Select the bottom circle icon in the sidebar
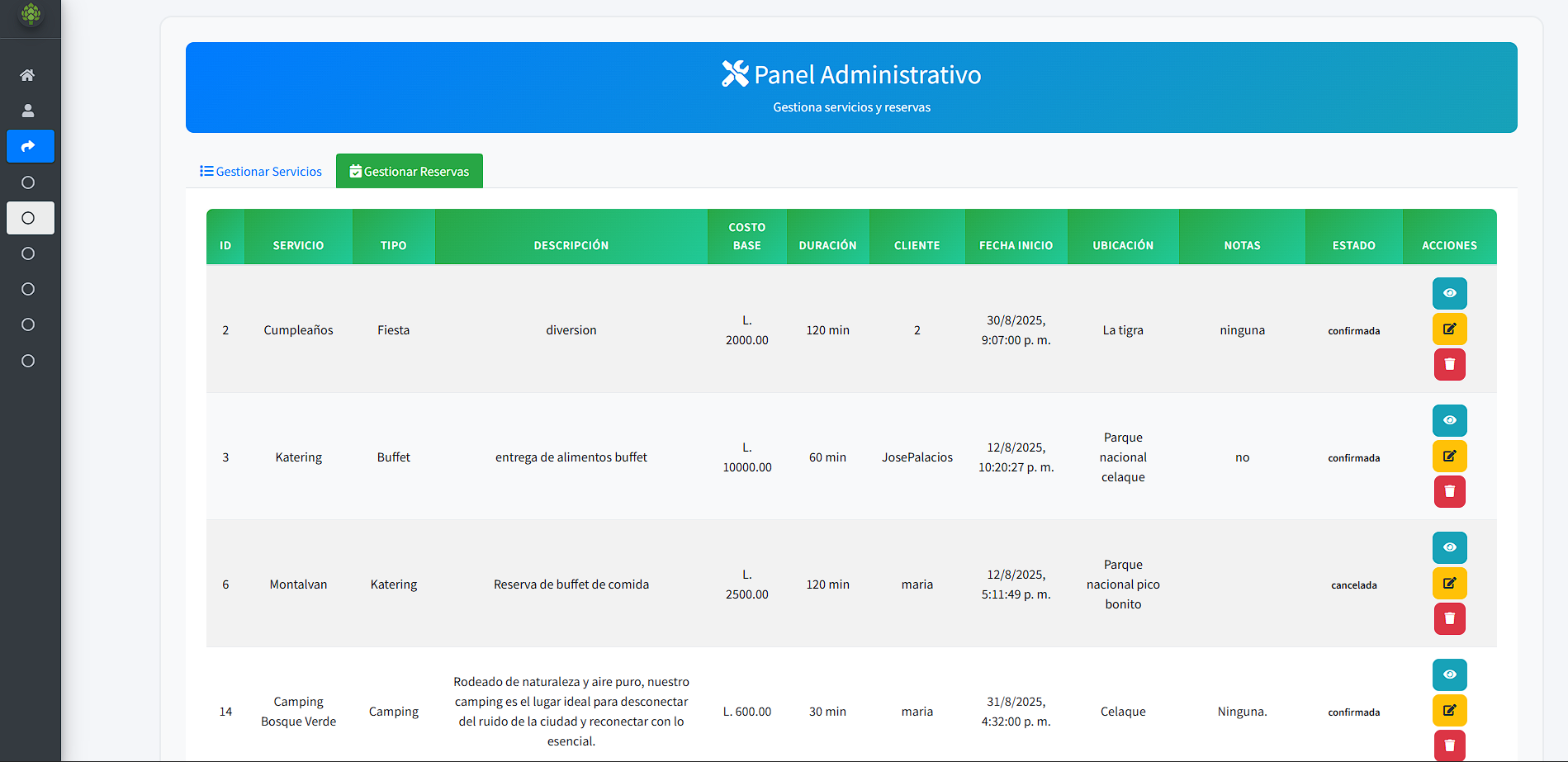Image resolution: width=1568 pixels, height=762 pixels. 28,361
